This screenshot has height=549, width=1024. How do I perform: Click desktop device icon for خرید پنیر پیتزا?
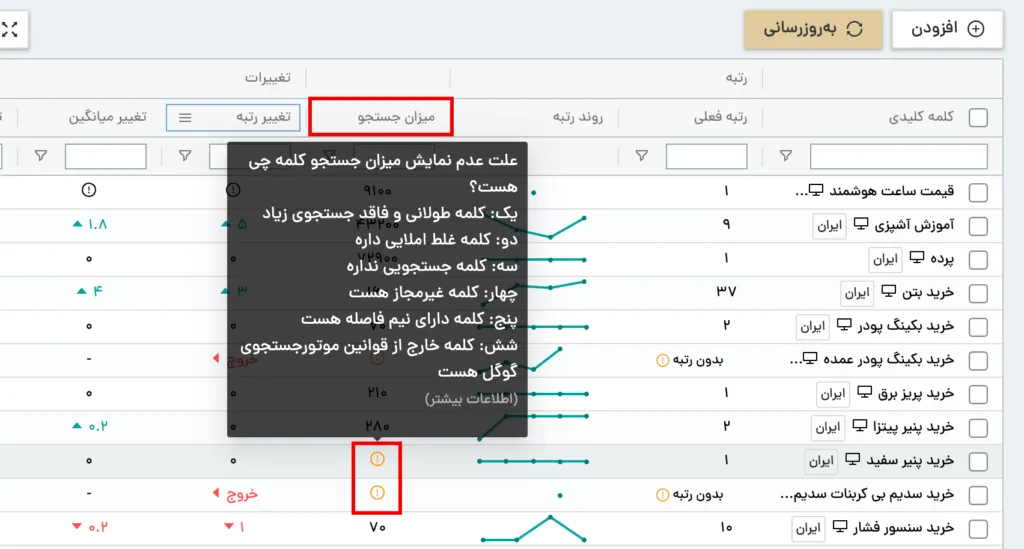click(x=860, y=426)
